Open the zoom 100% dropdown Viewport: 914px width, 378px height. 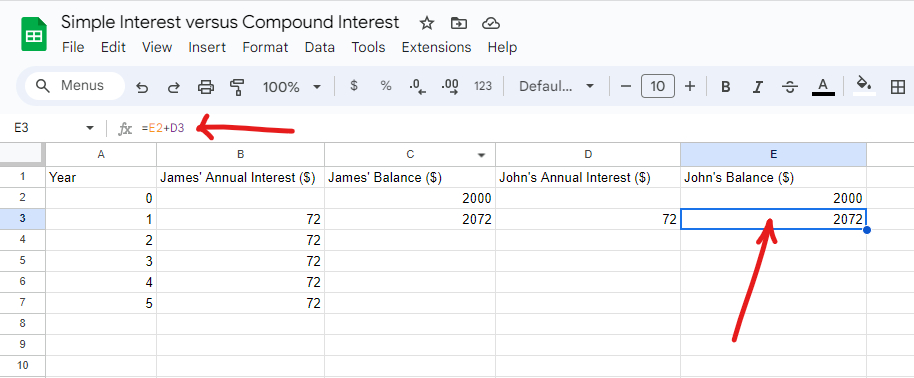(291, 87)
